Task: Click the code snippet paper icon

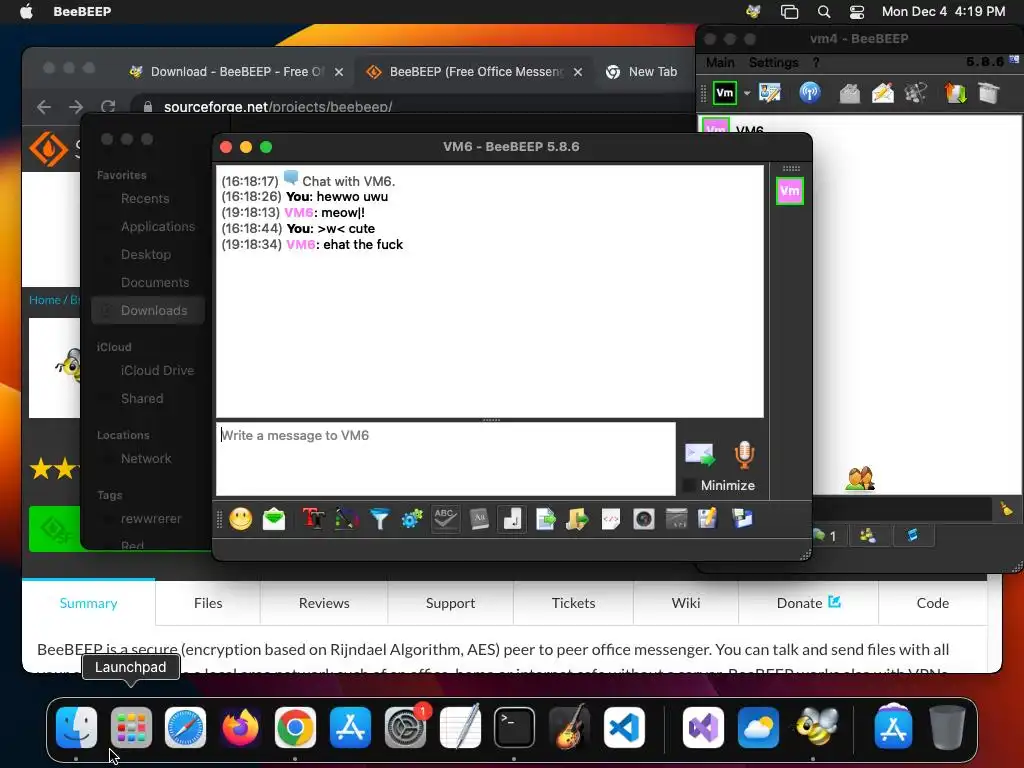Action: (x=611, y=519)
